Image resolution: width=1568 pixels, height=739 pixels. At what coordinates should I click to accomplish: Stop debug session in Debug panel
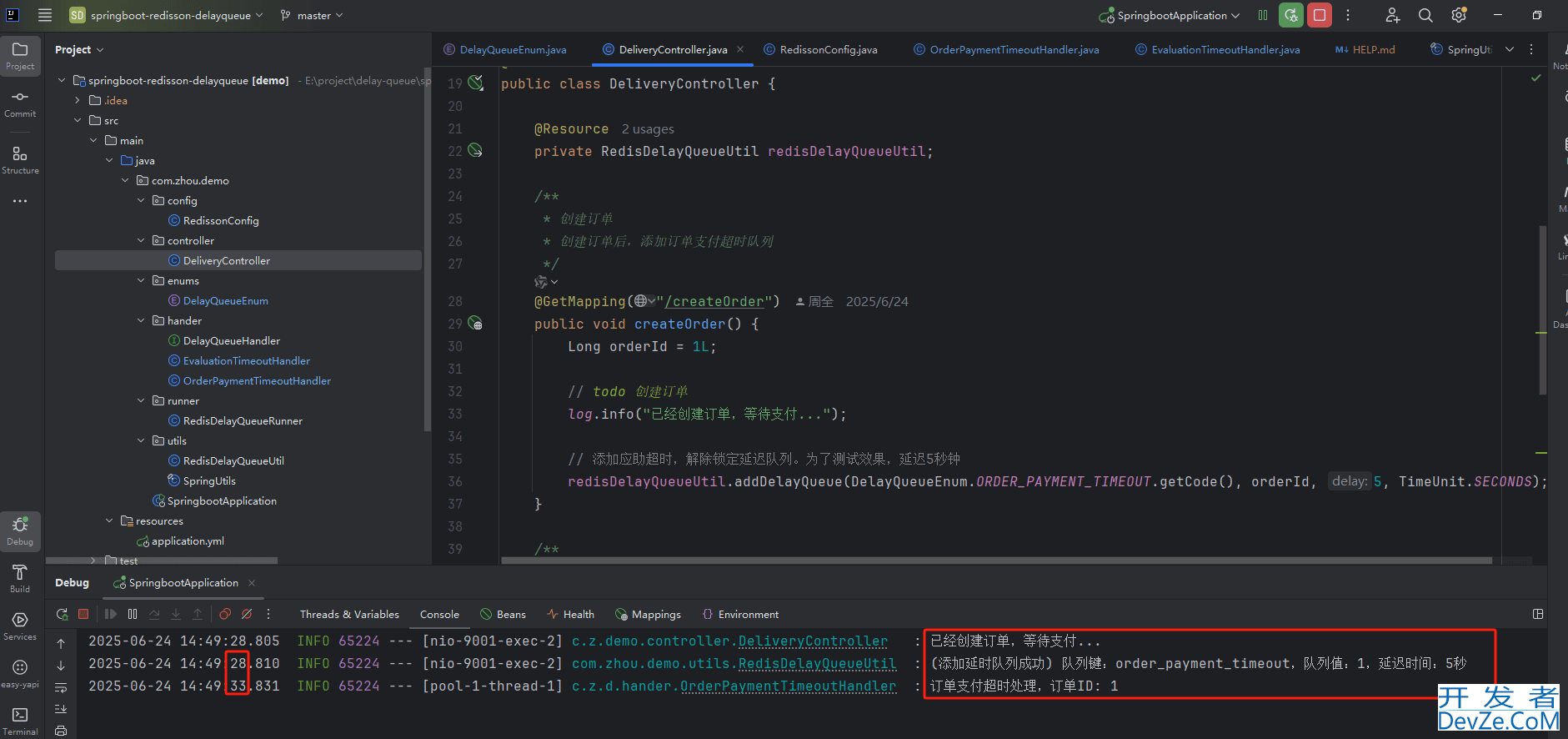click(83, 614)
